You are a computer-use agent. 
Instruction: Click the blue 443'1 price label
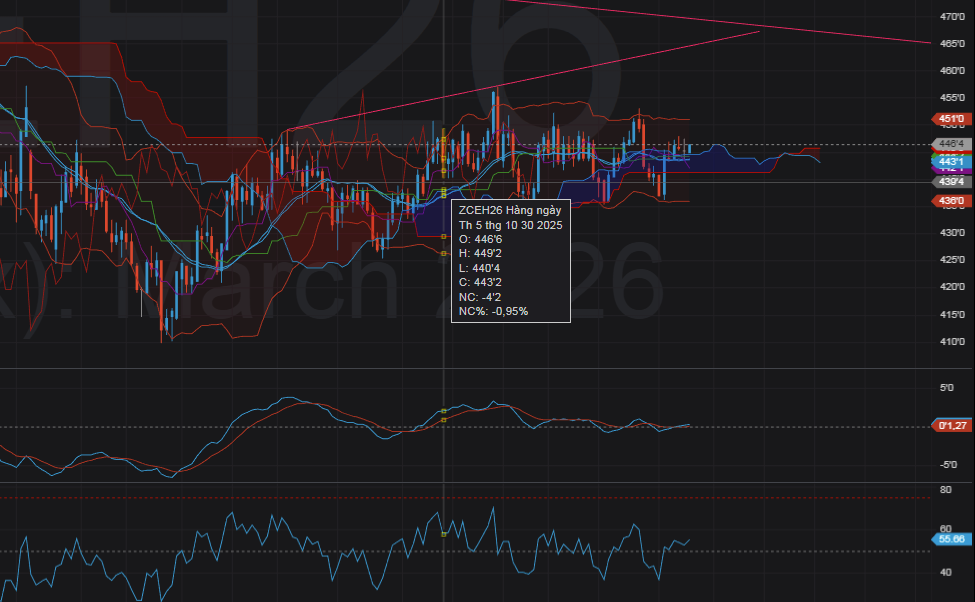(951, 161)
